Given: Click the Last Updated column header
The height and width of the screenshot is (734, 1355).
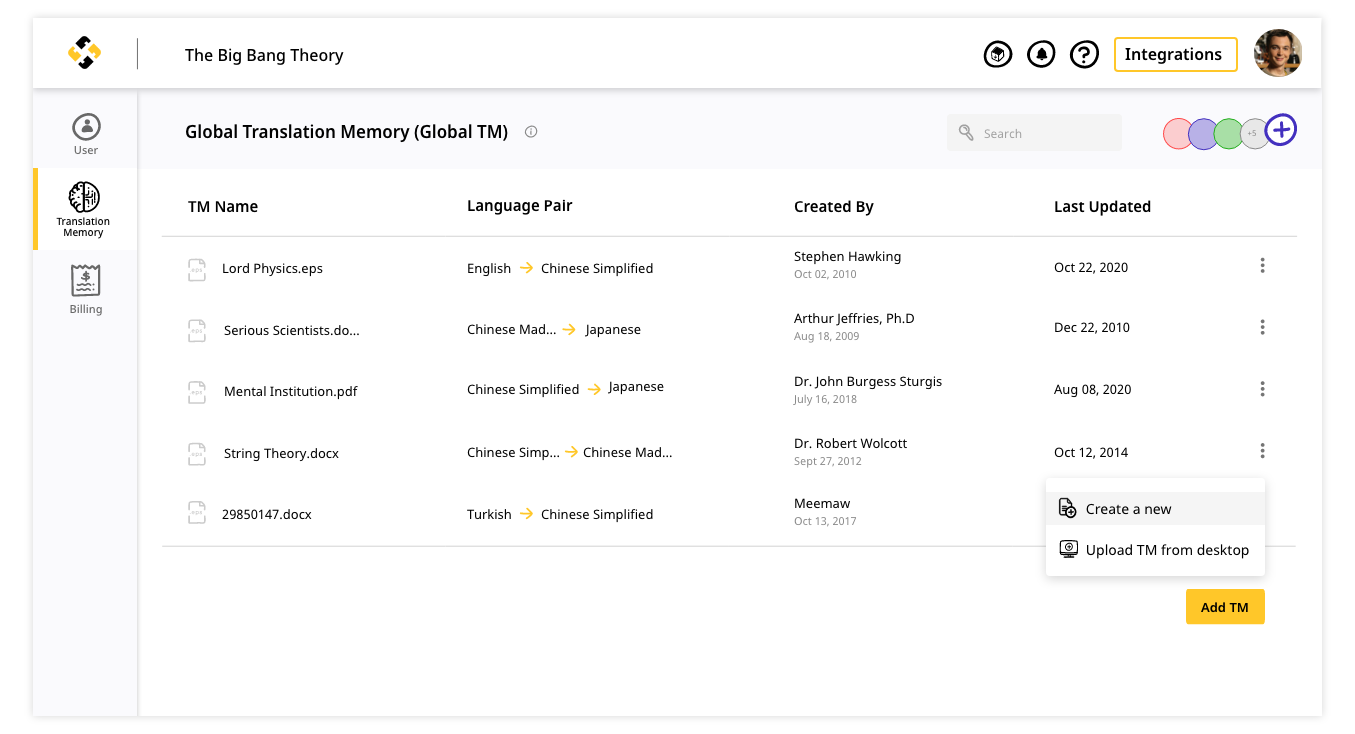Looking at the screenshot, I should (x=1102, y=207).
